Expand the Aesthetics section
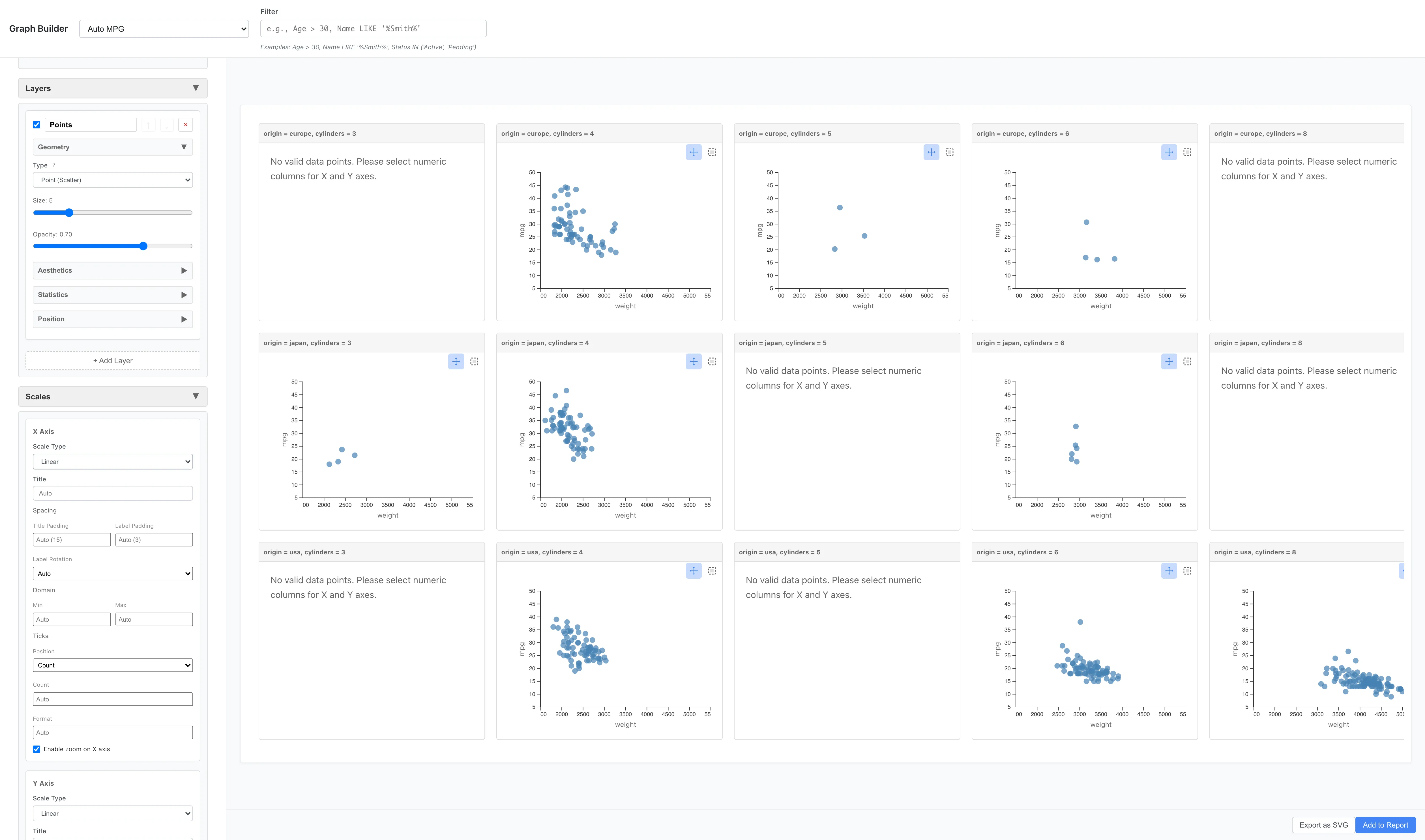The image size is (1425, 840). [113, 270]
